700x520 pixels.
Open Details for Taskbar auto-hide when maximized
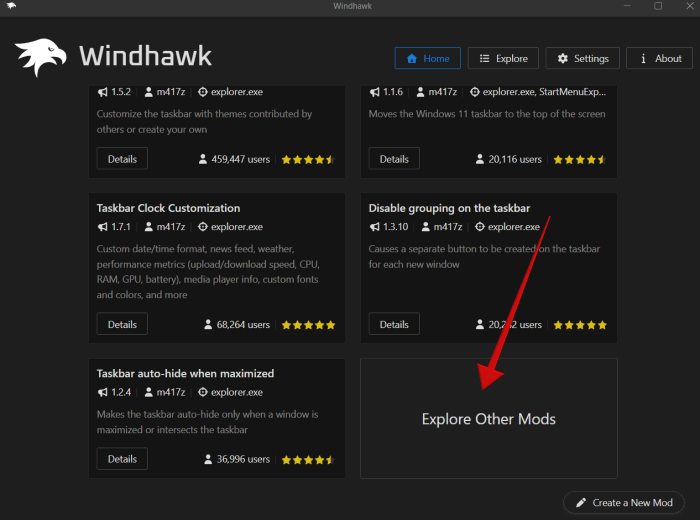(x=122, y=459)
